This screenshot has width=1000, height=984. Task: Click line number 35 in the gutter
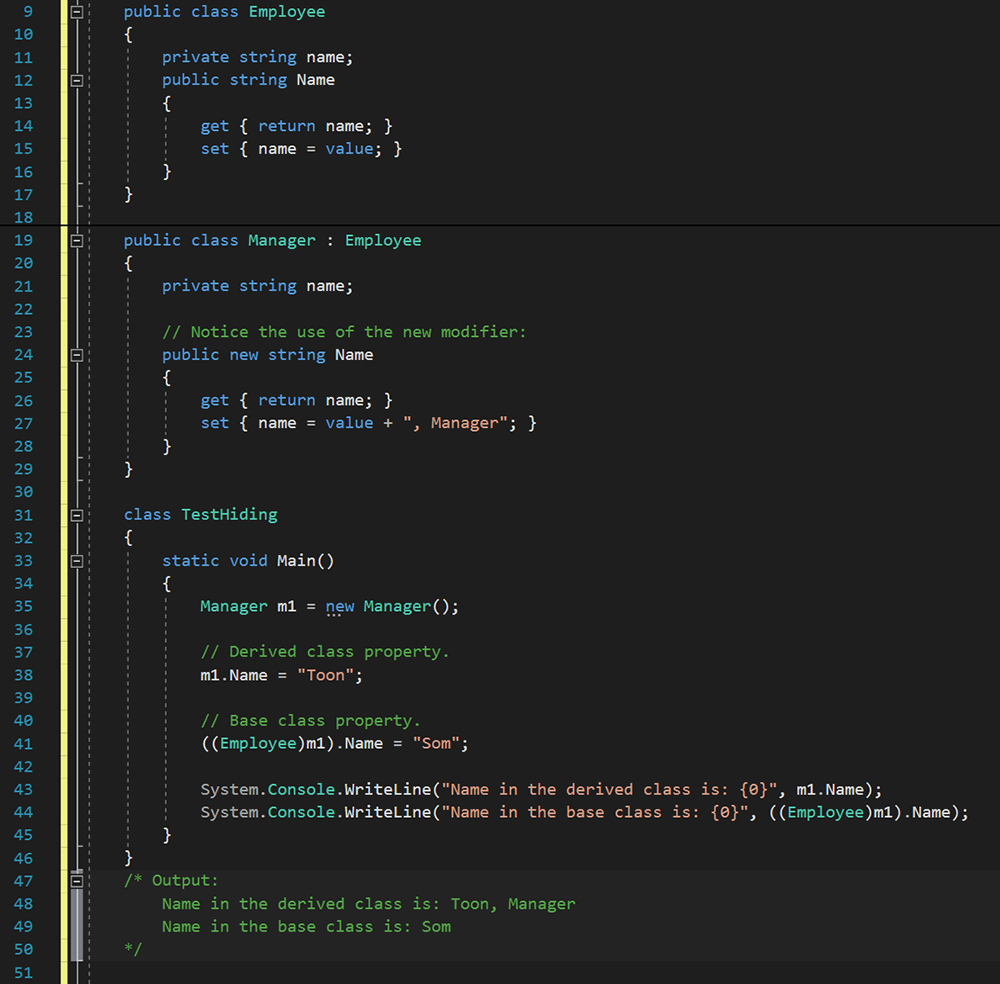point(23,606)
